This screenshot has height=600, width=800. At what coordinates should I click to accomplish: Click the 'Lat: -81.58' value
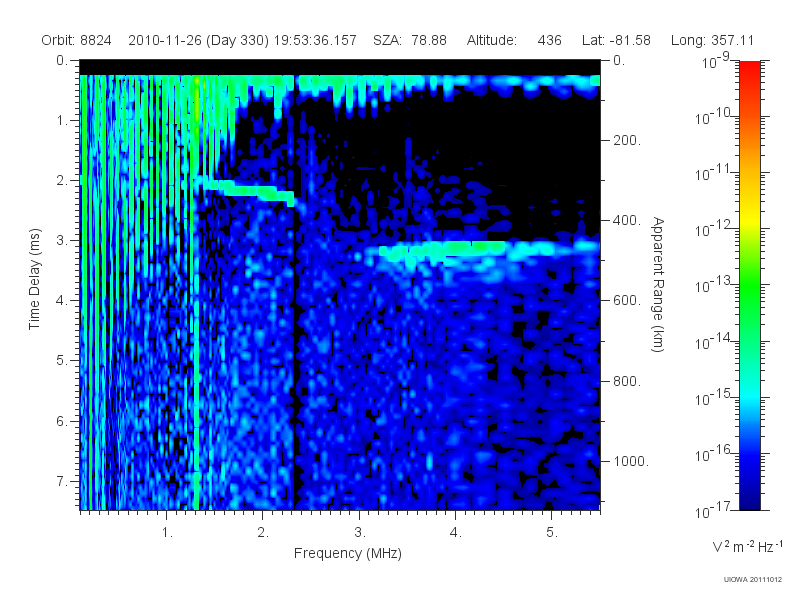tap(616, 40)
